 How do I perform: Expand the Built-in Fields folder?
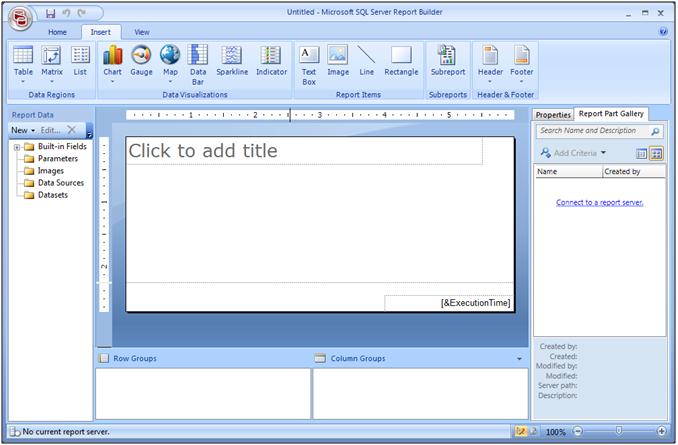click(17, 147)
